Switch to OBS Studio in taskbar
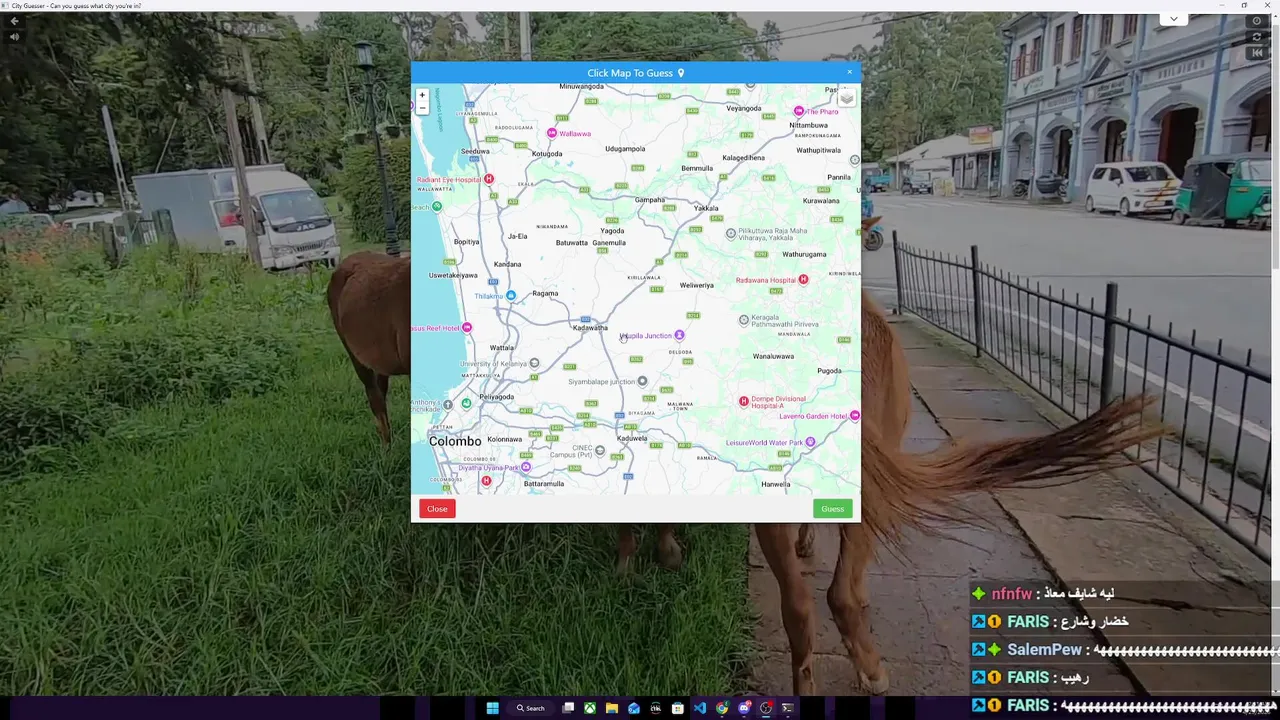This screenshot has height=720, width=1280. coord(766,708)
